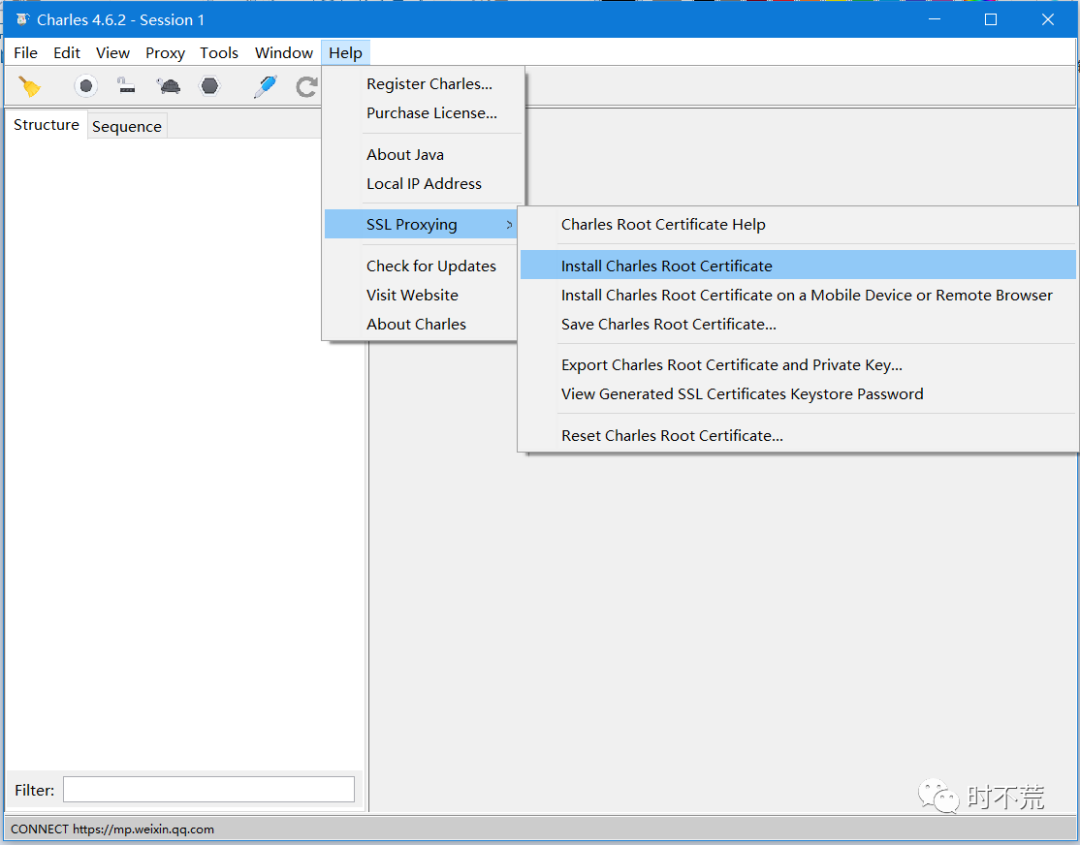
Task: Choose Save Charles Root Certificate...
Action: pos(798,324)
